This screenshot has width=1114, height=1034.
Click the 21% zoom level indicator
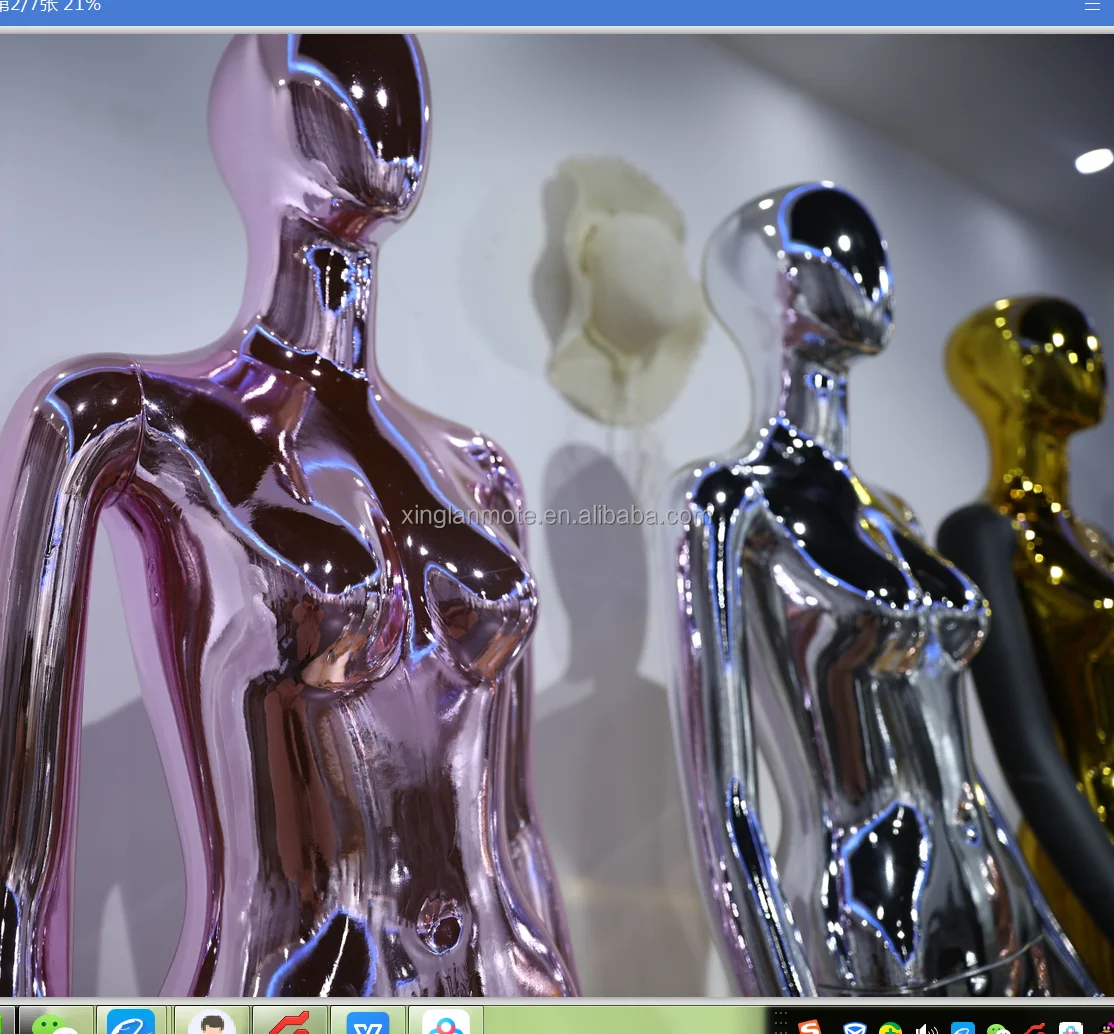(x=79, y=7)
